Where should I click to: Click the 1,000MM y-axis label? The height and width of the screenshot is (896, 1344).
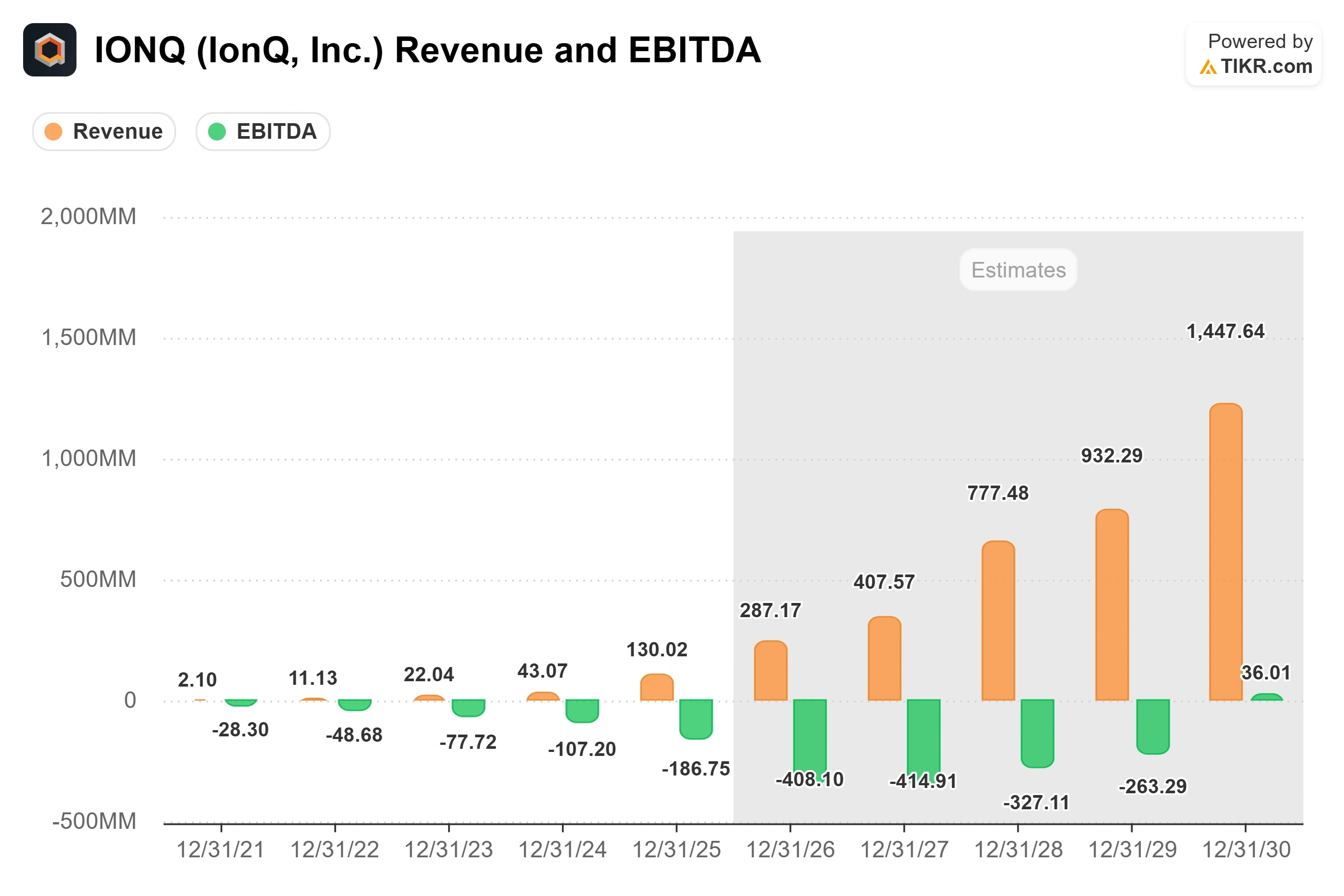(x=88, y=459)
